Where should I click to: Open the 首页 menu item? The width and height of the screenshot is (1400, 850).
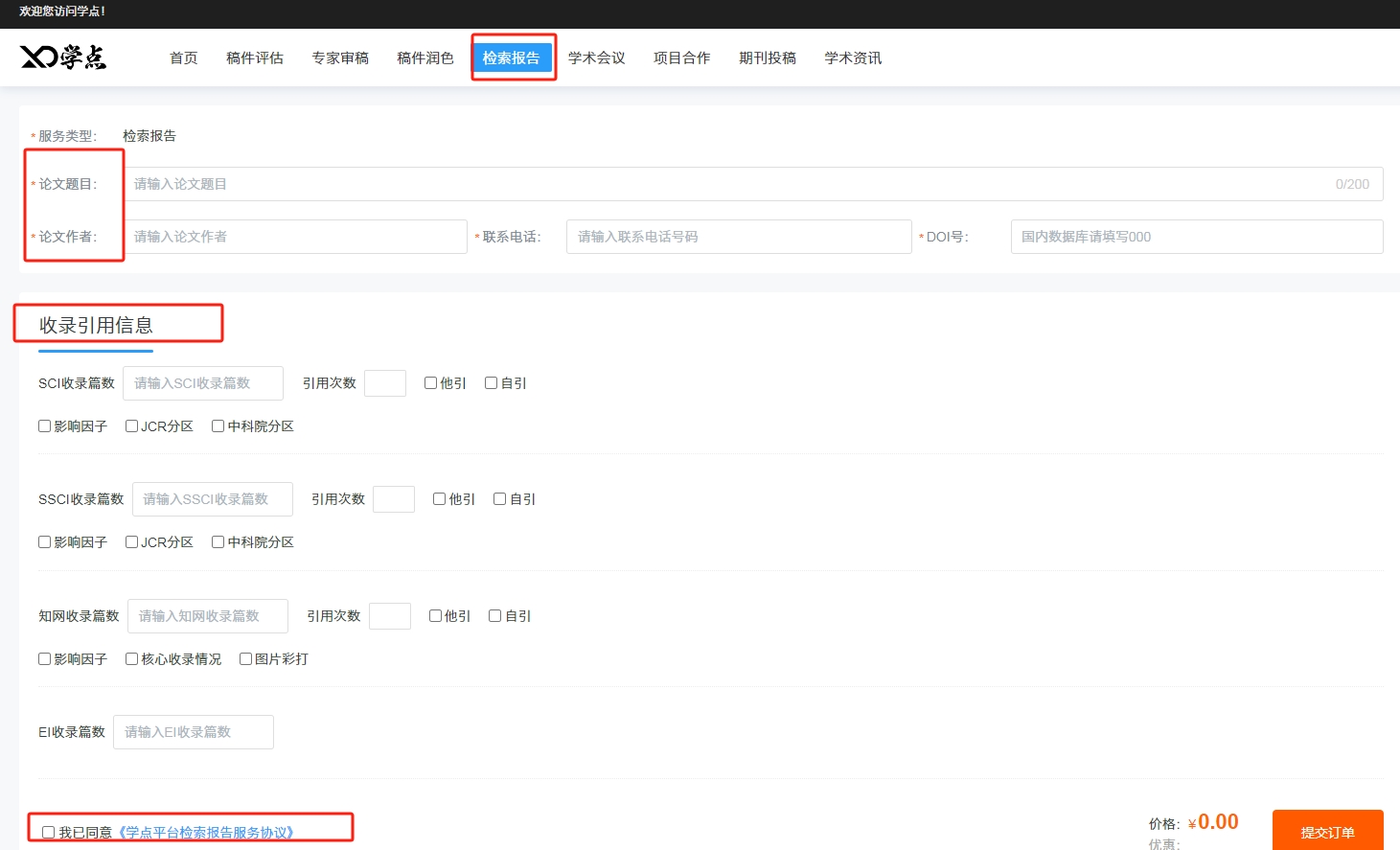point(184,57)
